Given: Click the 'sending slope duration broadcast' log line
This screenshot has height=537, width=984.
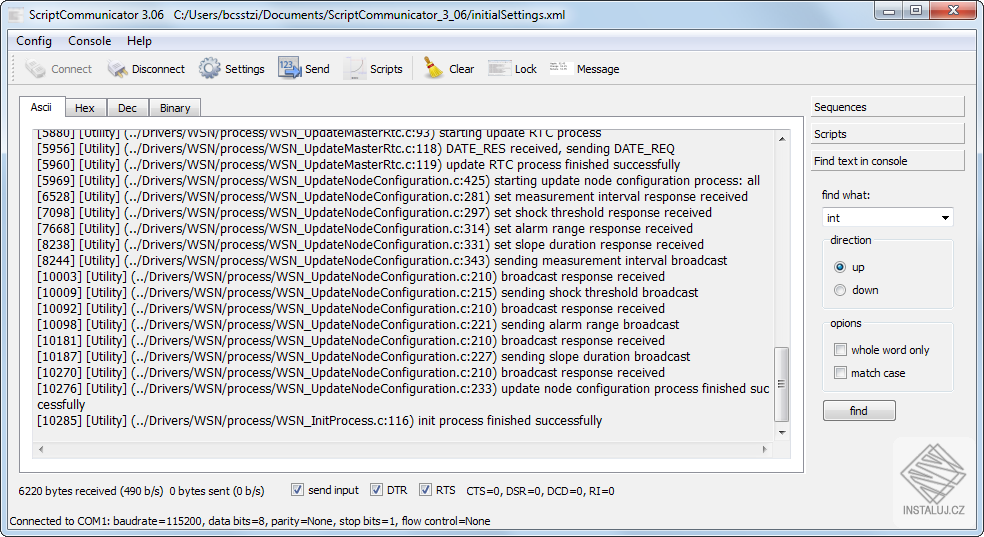Looking at the screenshot, I should click(x=363, y=356).
